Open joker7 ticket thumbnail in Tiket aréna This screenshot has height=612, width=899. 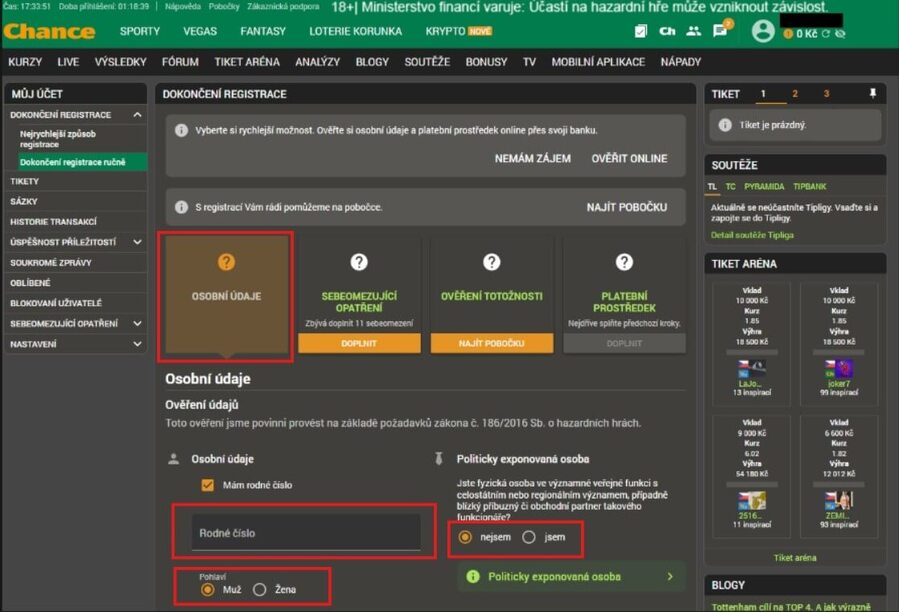pos(839,369)
